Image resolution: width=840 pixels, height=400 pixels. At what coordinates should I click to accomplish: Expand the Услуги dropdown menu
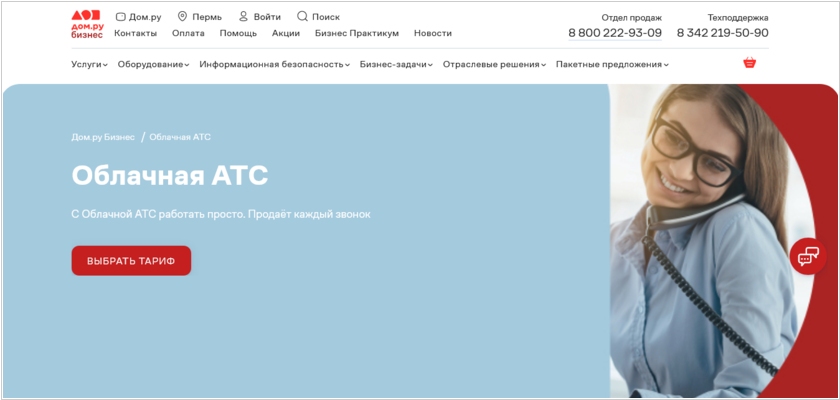(x=89, y=64)
